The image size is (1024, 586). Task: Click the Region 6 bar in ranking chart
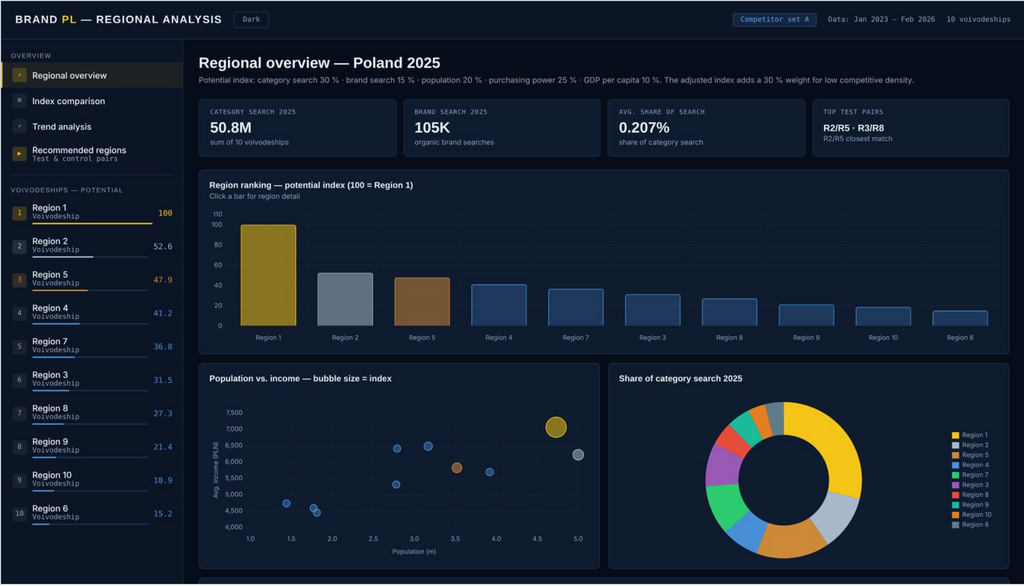pos(960,318)
